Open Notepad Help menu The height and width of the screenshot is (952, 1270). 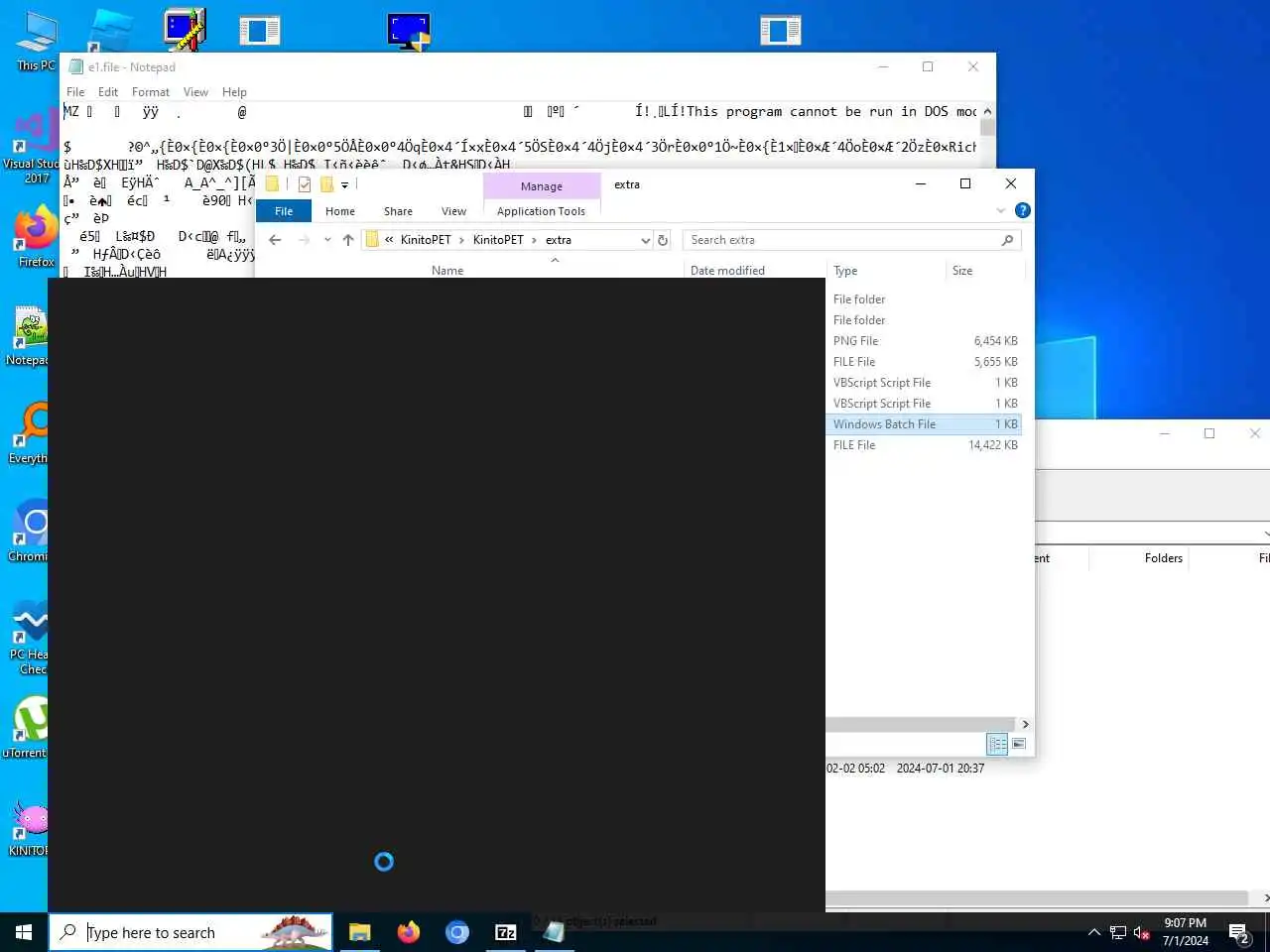(x=234, y=92)
